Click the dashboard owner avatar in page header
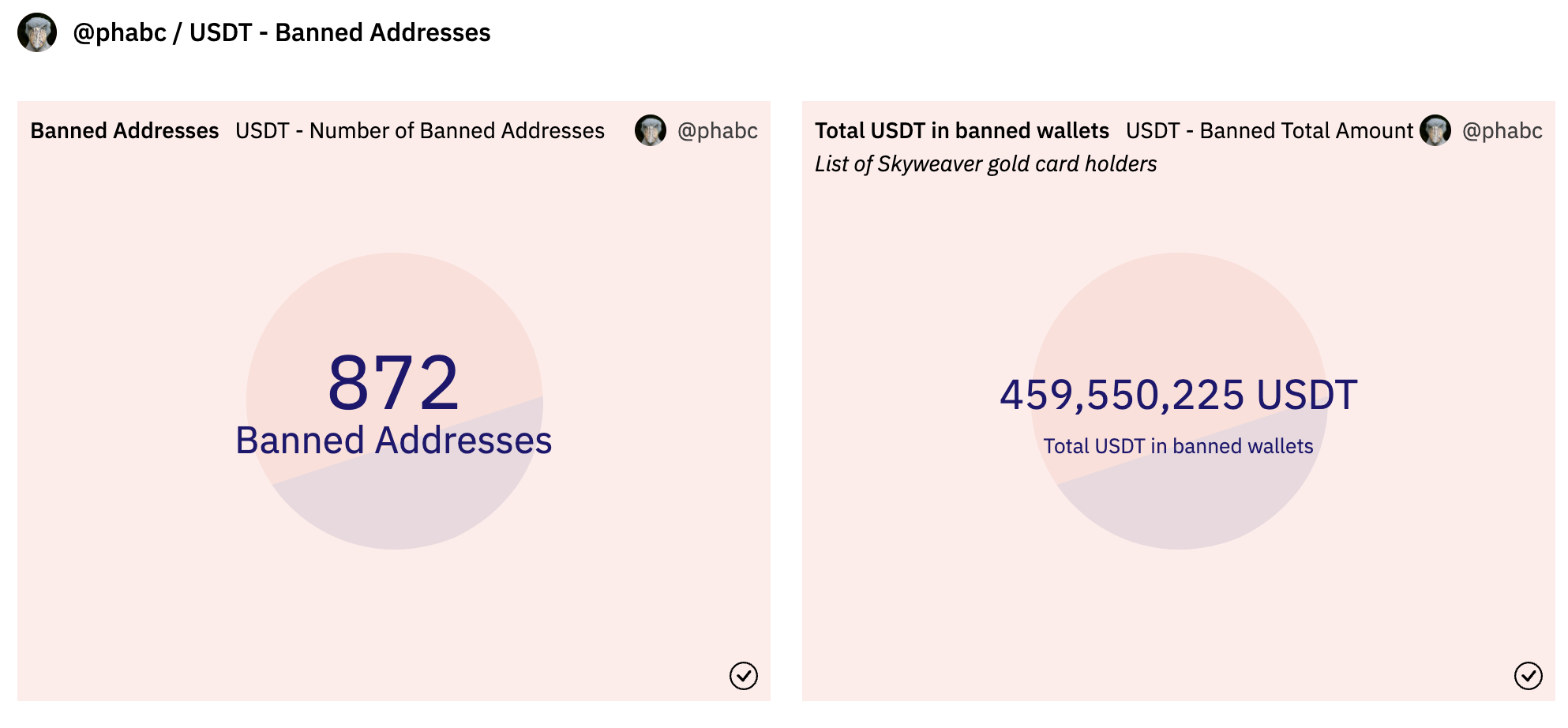1568x728 pixels. coord(37,32)
